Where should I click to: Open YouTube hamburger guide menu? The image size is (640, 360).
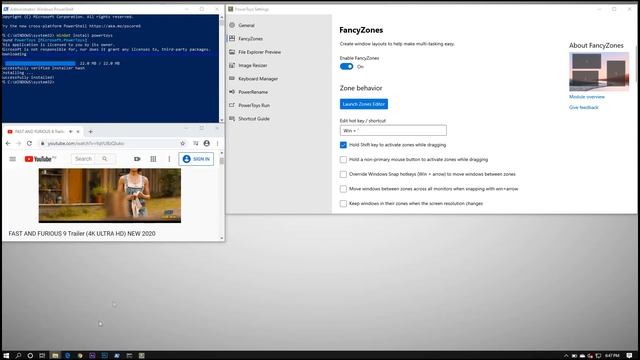(13, 159)
